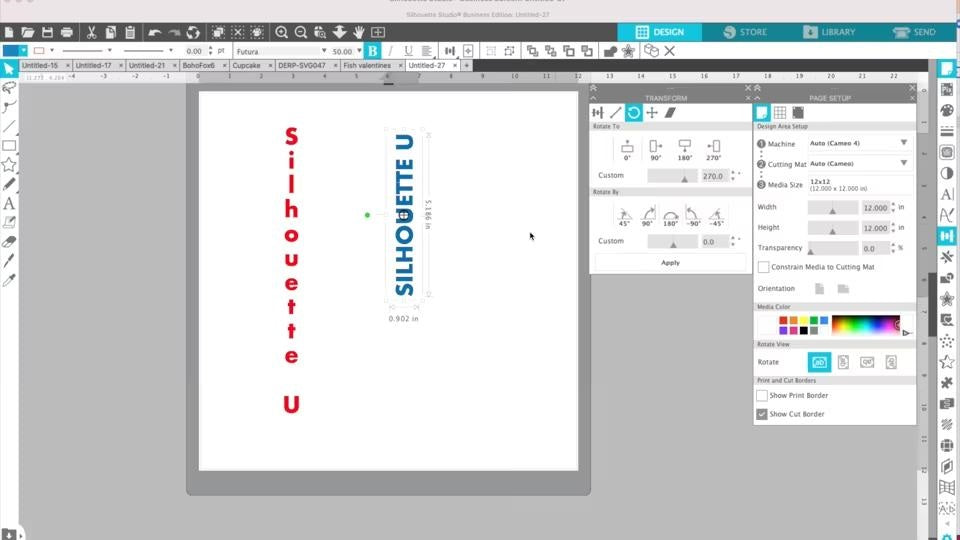This screenshot has width=960, height=540.
Task: Collapse the Transform panel
Action: pyautogui.click(x=593, y=98)
